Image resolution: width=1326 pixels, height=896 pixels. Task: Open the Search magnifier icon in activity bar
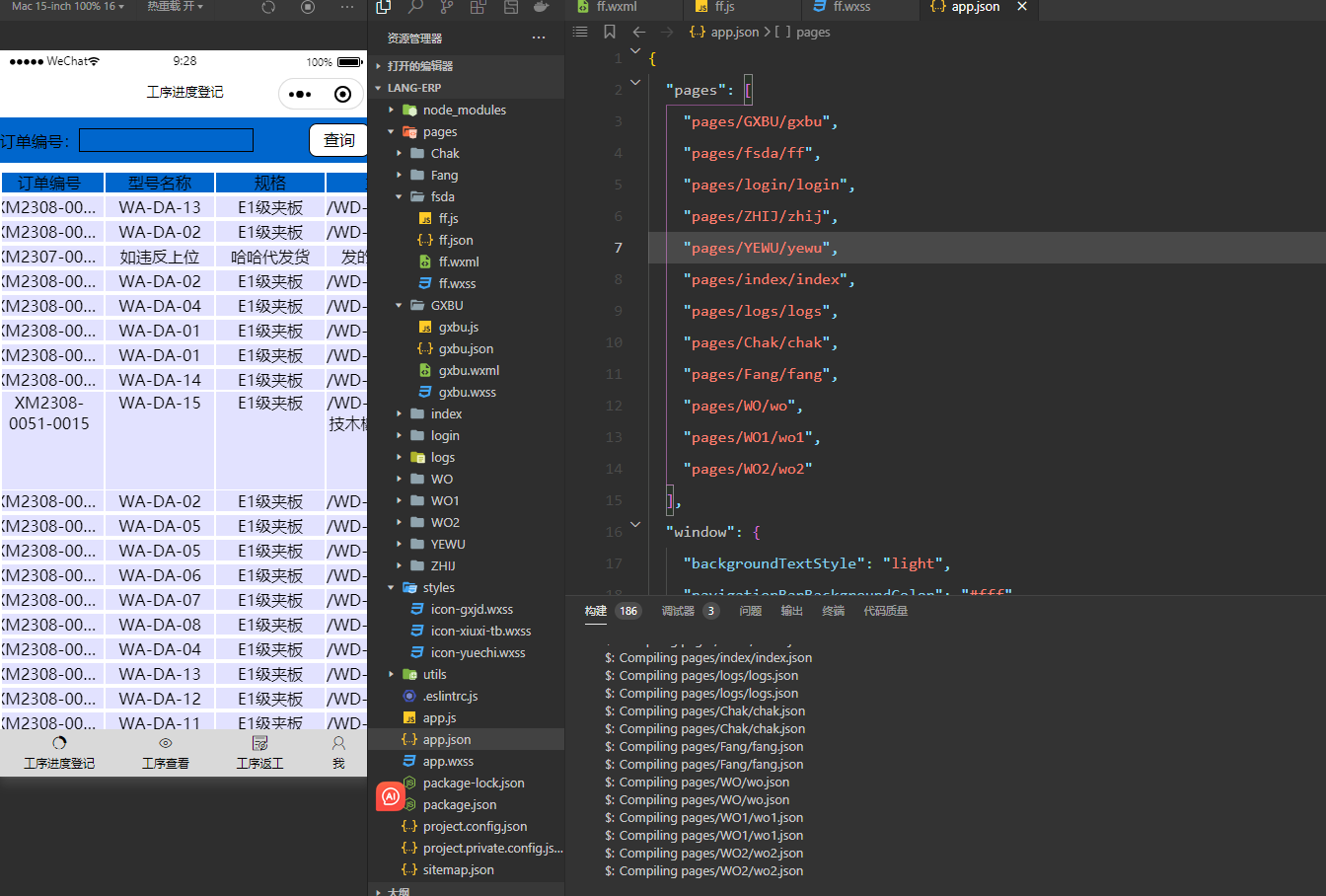(x=415, y=7)
